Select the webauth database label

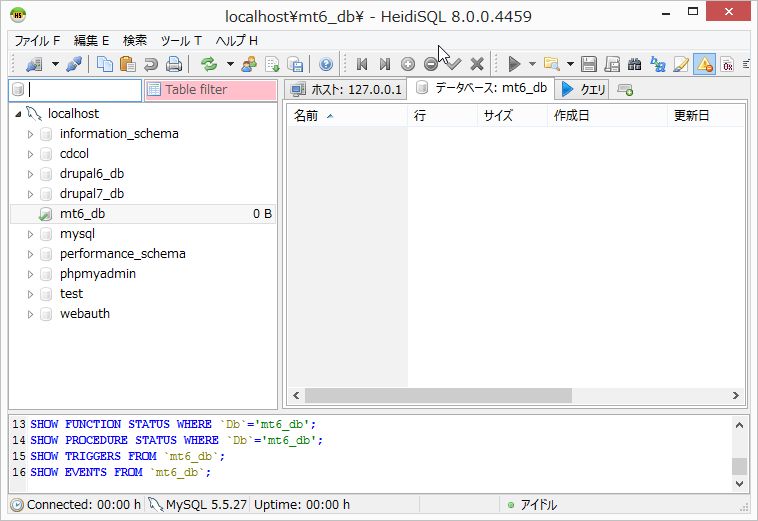point(85,314)
